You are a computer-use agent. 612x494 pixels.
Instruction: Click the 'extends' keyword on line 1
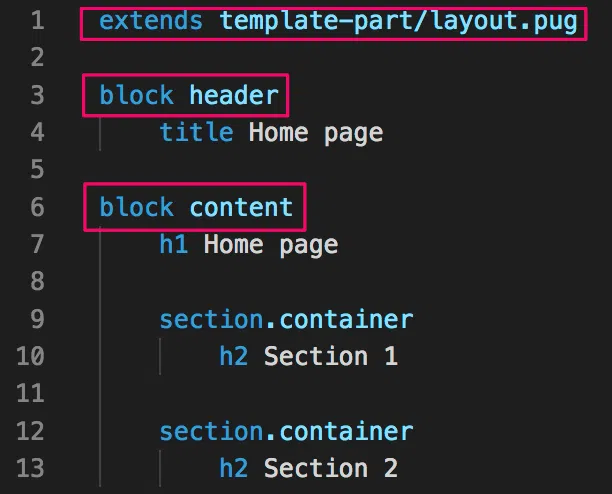point(151,21)
